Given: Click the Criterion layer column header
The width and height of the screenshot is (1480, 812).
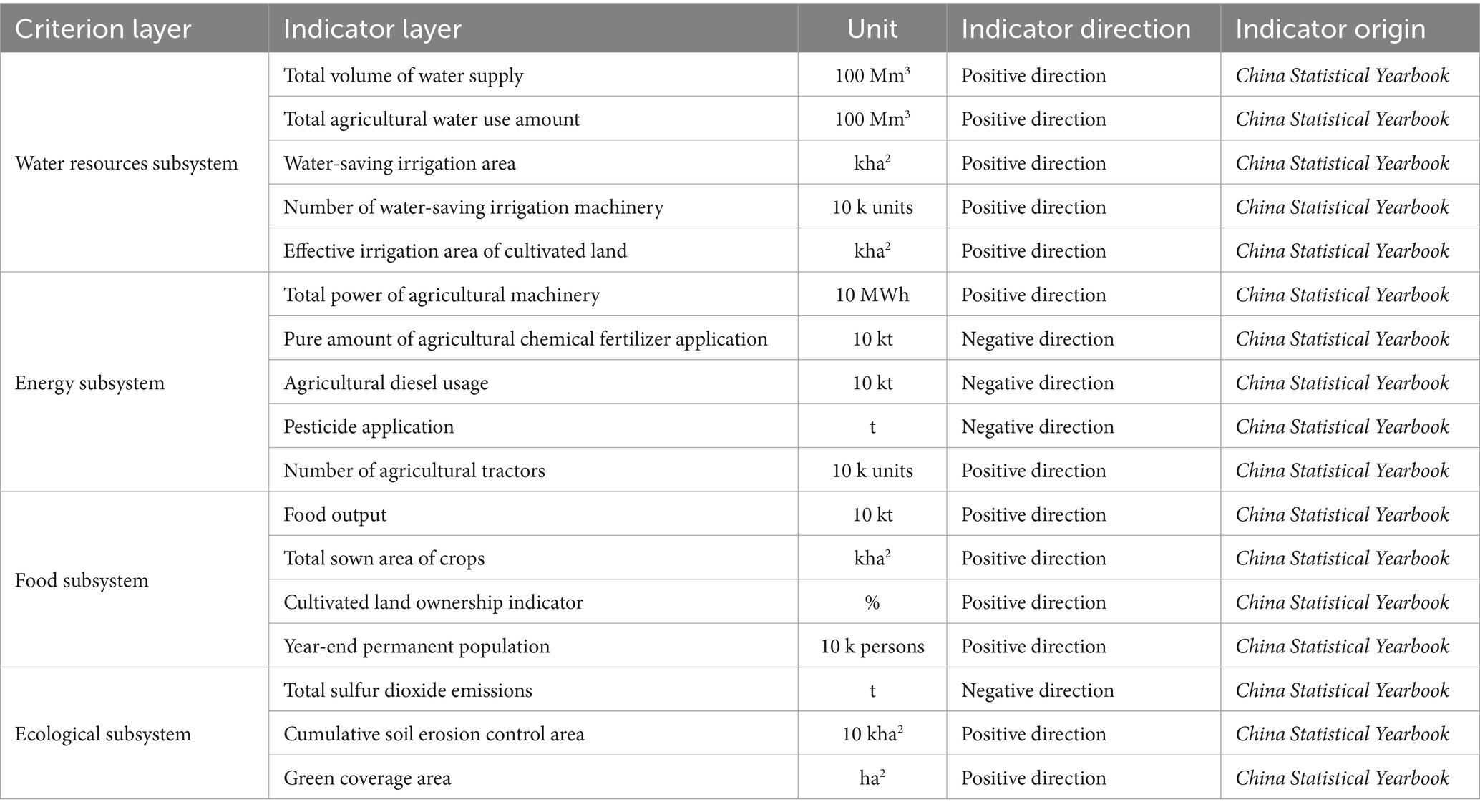Looking at the screenshot, I should point(103,29).
